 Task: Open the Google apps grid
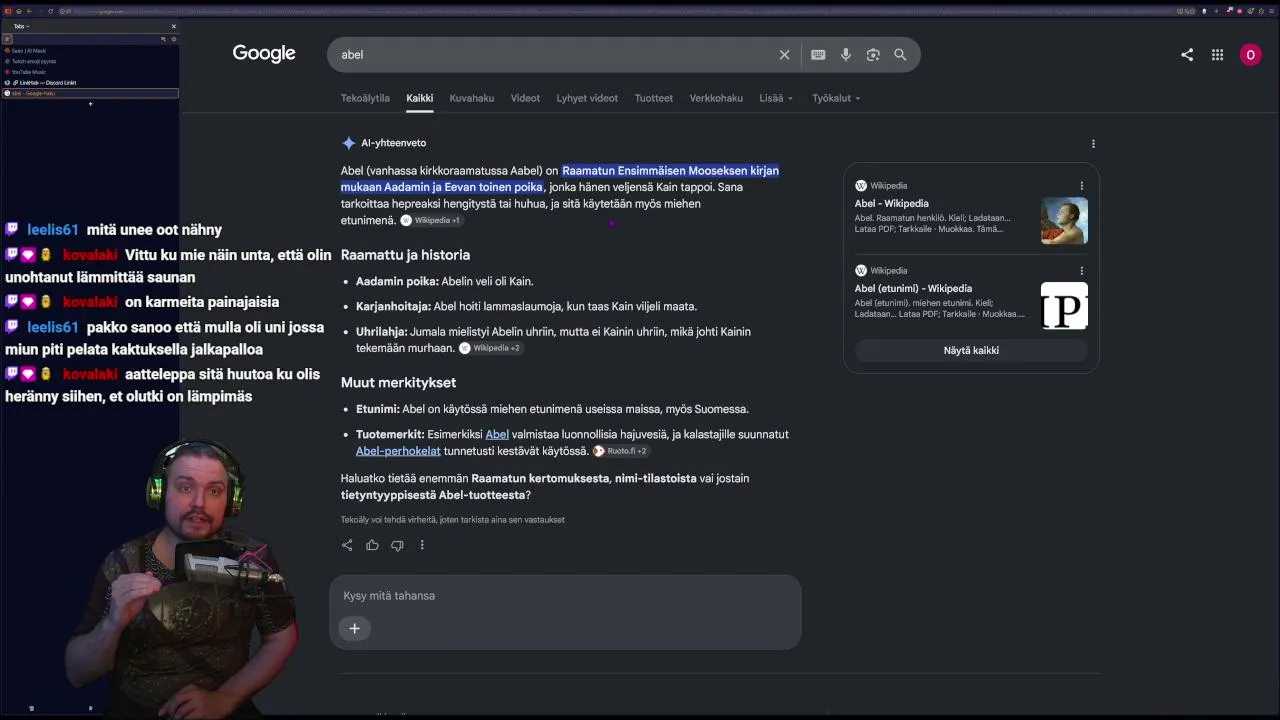pyautogui.click(x=1217, y=55)
